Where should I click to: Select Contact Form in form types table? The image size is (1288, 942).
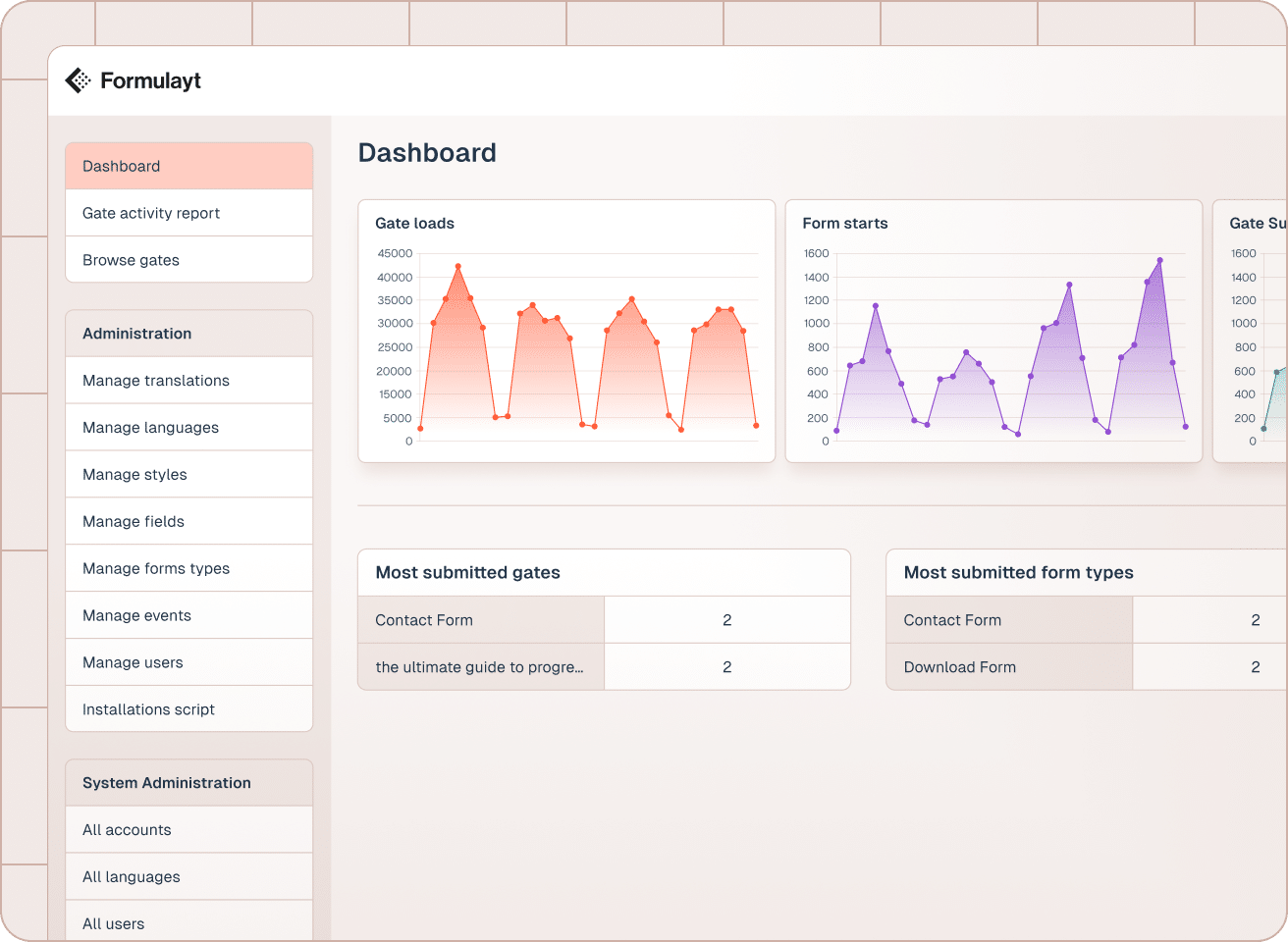(1009, 620)
